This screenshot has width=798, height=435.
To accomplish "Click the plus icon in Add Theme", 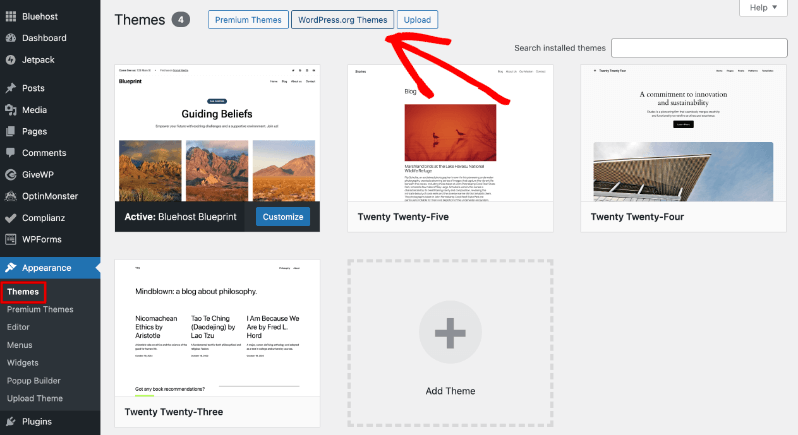I will point(450,333).
